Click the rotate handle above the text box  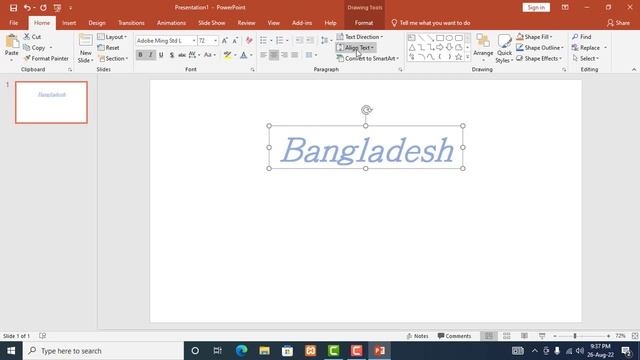point(366,110)
